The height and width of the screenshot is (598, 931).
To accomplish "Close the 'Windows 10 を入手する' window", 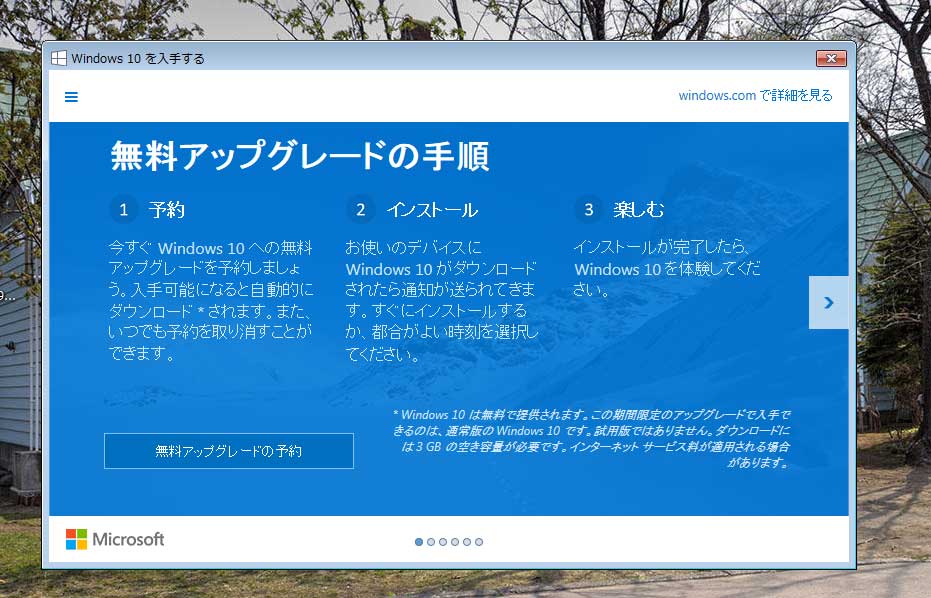I will pos(831,58).
